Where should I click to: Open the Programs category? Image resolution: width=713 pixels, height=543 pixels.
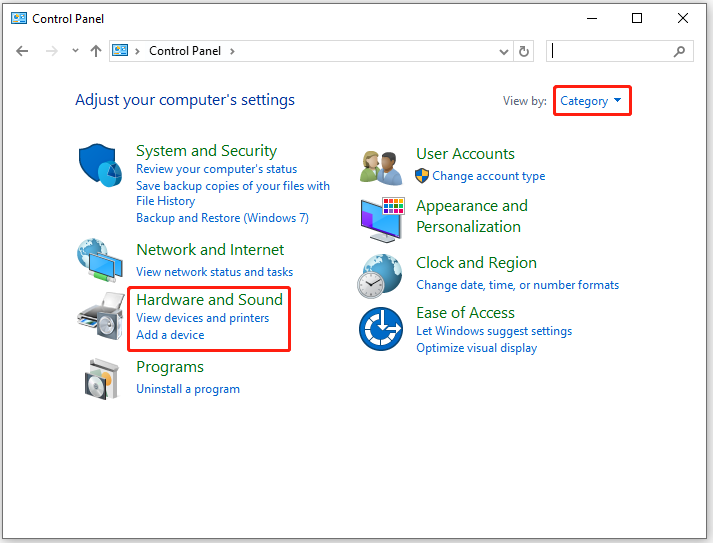coord(170,367)
